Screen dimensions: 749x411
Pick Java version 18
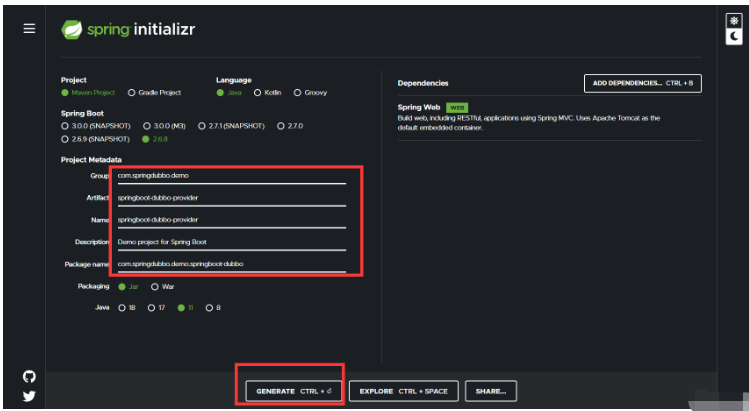tap(127, 308)
